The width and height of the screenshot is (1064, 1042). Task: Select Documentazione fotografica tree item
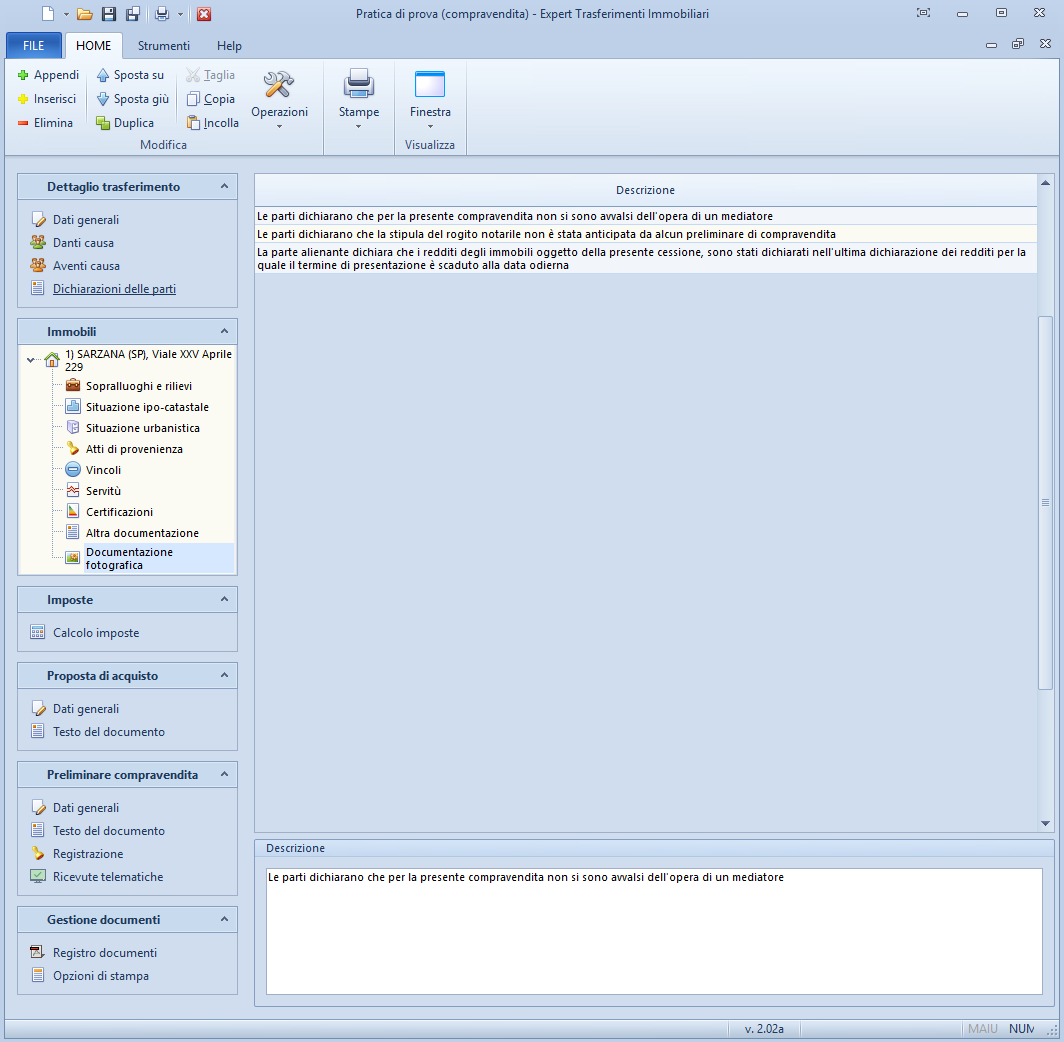click(129, 558)
